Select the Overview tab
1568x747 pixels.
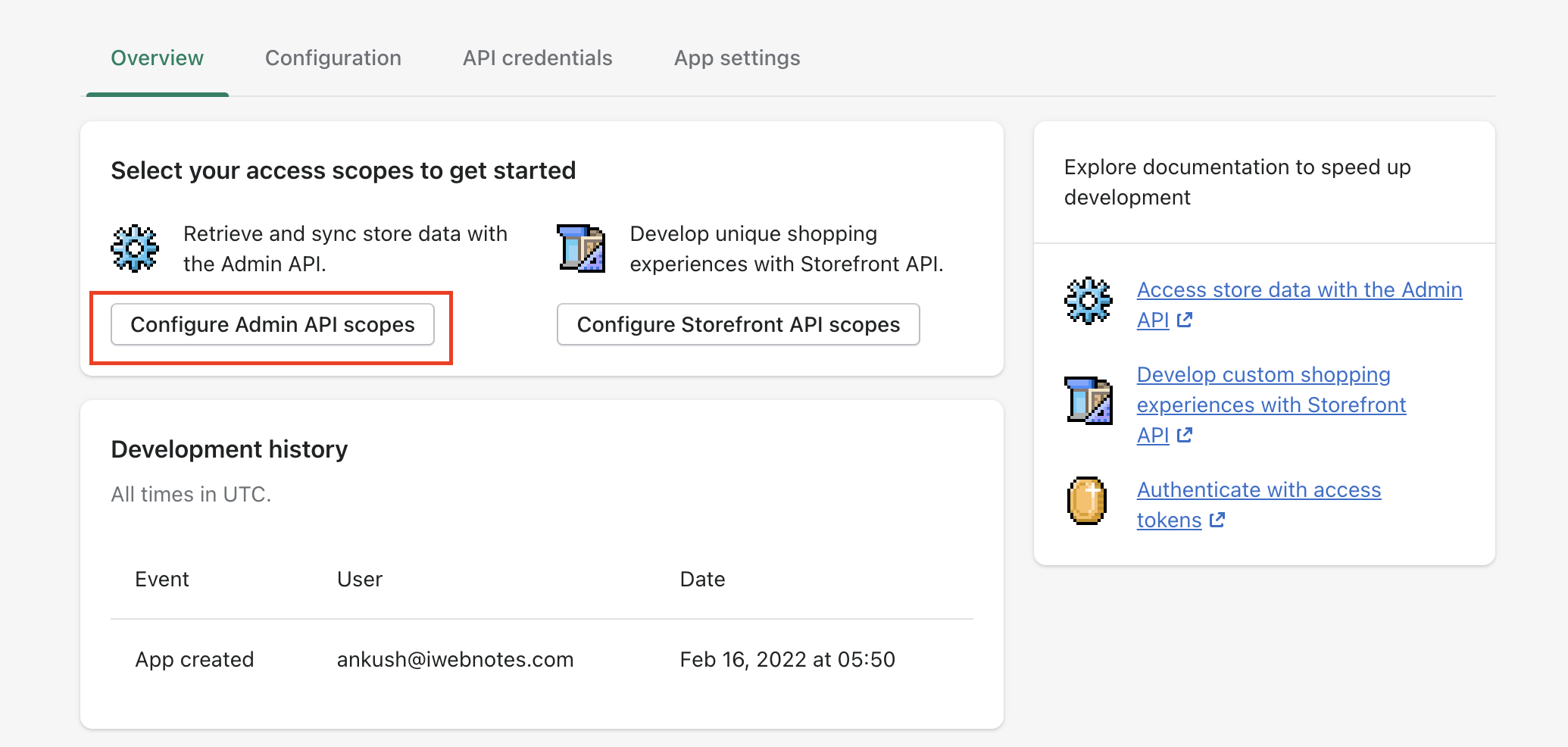coord(158,58)
